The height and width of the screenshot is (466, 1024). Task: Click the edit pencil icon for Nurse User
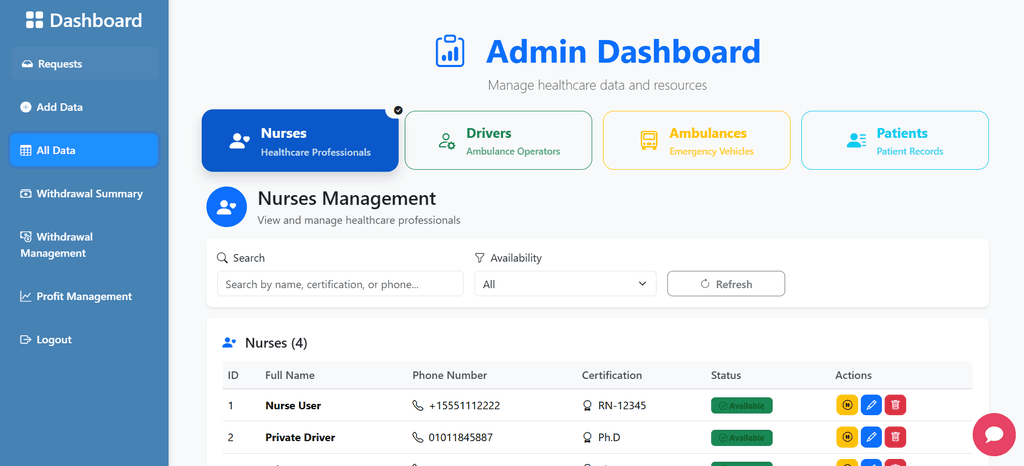tap(871, 405)
